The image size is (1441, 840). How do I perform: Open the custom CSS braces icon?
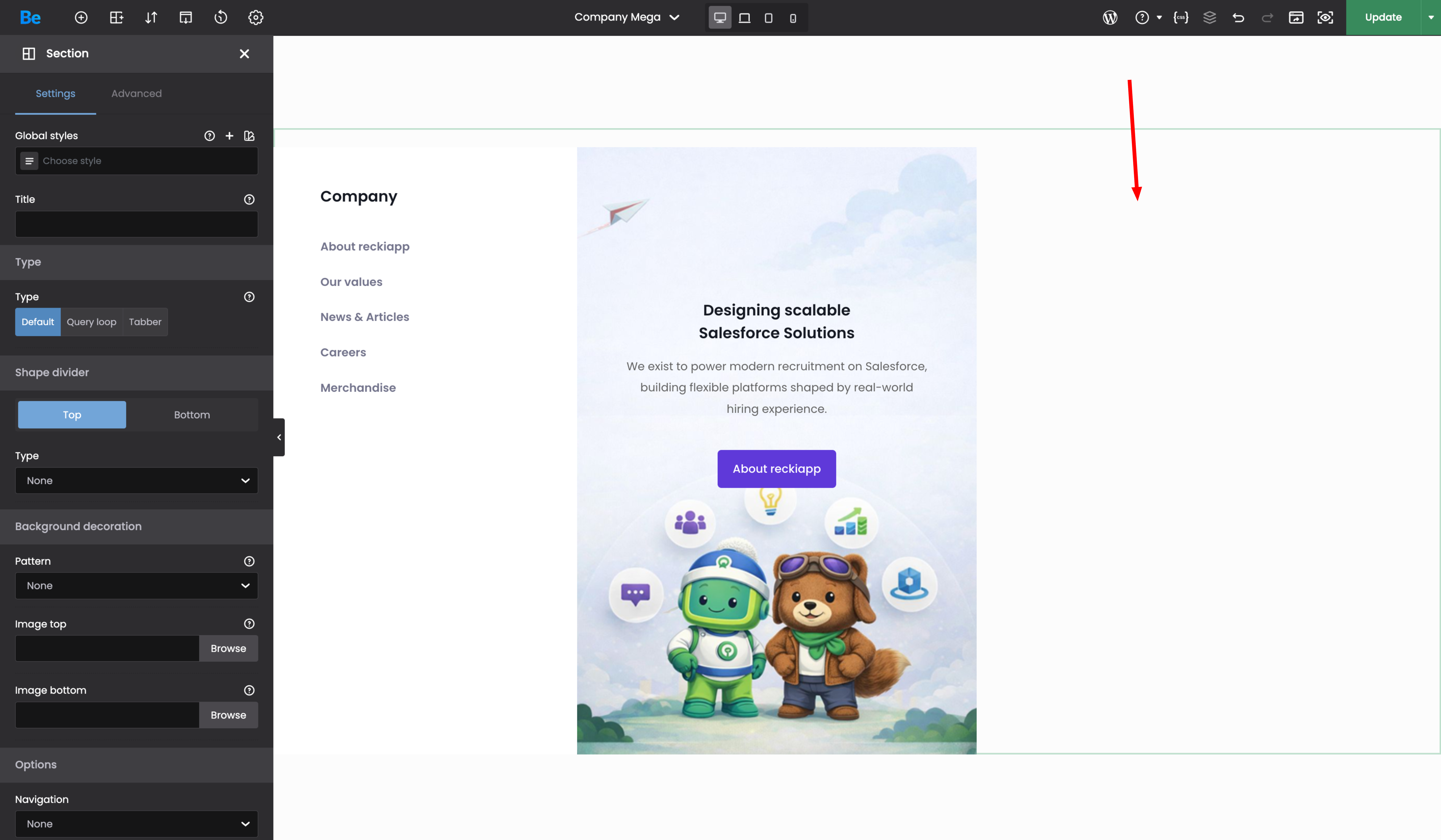tap(1181, 18)
